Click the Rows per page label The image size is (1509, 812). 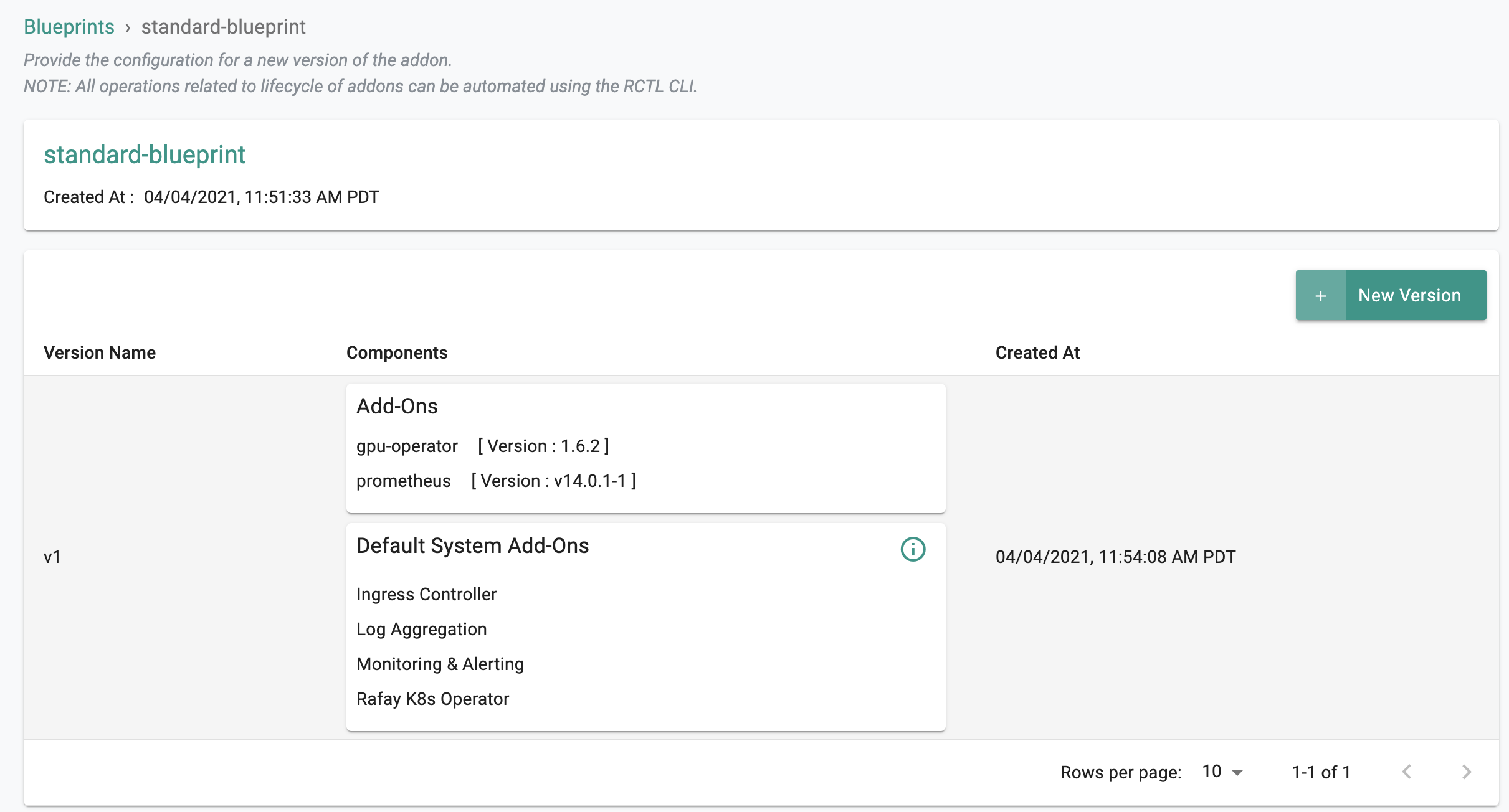pyautogui.click(x=1121, y=772)
